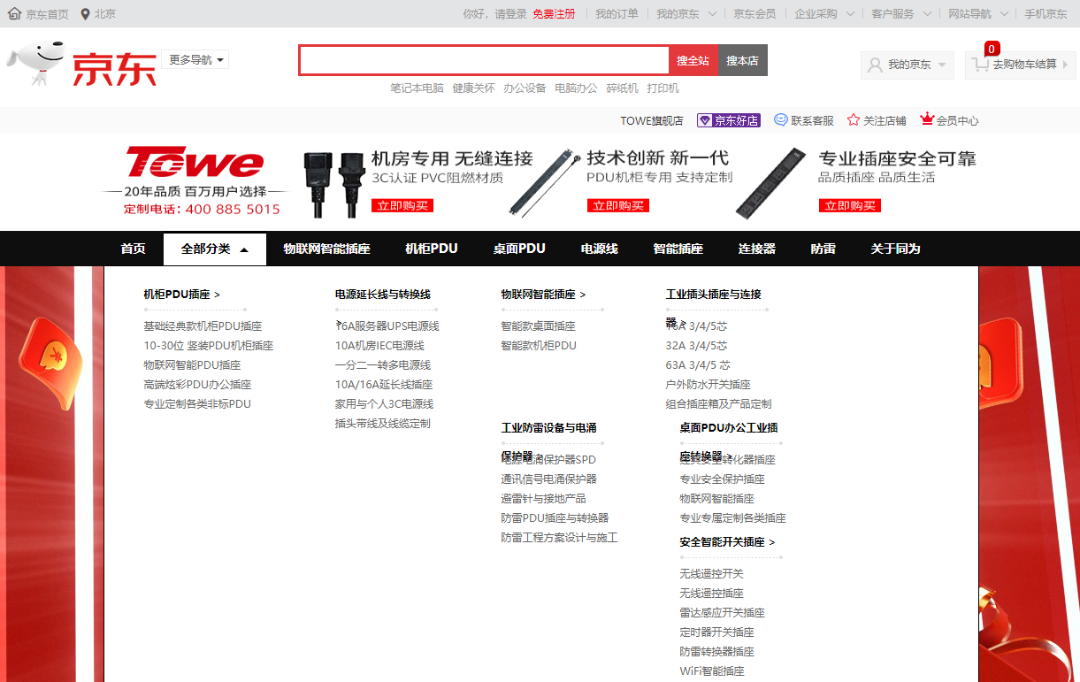Expand the 安全智能开关插座 category
1080x682 pixels.
point(727,542)
